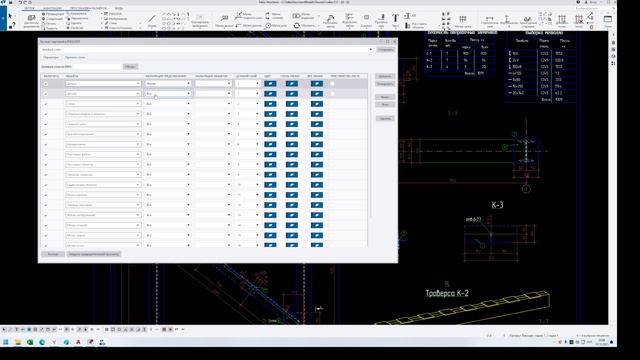
Task: Open the Yandex browser from the taskbar
Action: [54, 342]
